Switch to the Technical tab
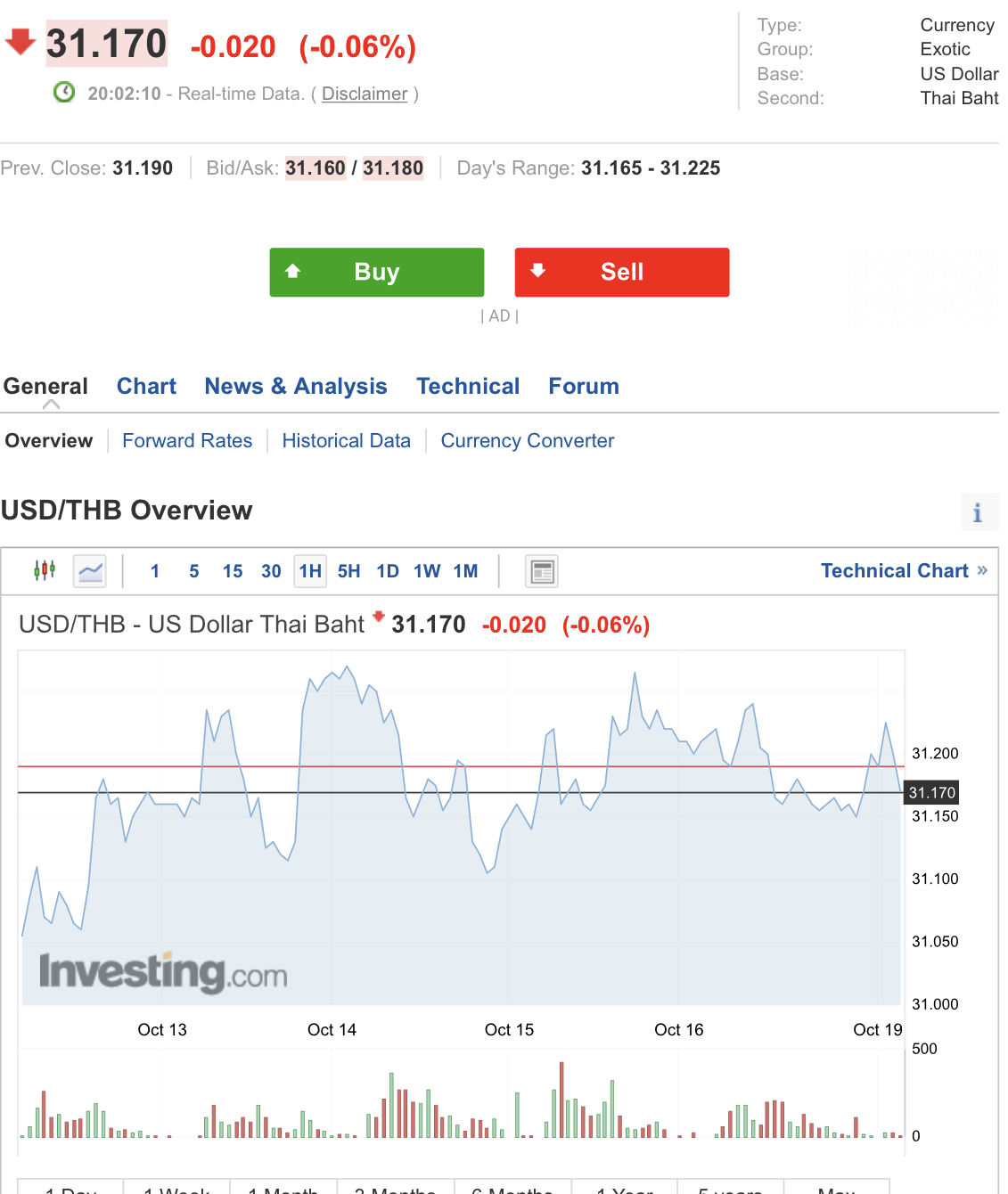1008x1194 pixels. pyautogui.click(x=468, y=386)
